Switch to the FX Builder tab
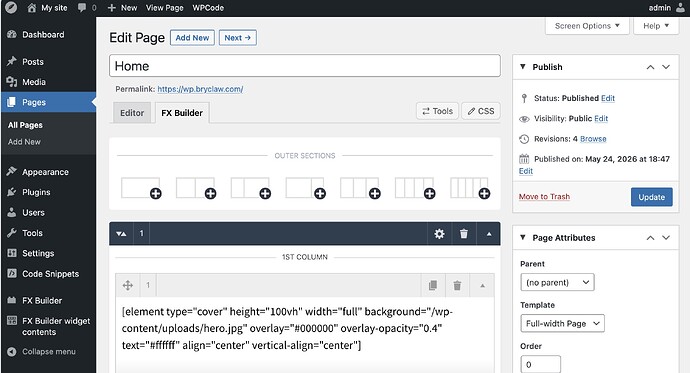Image resolution: width=690 pixels, height=373 pixels. [x=182, y=113]
